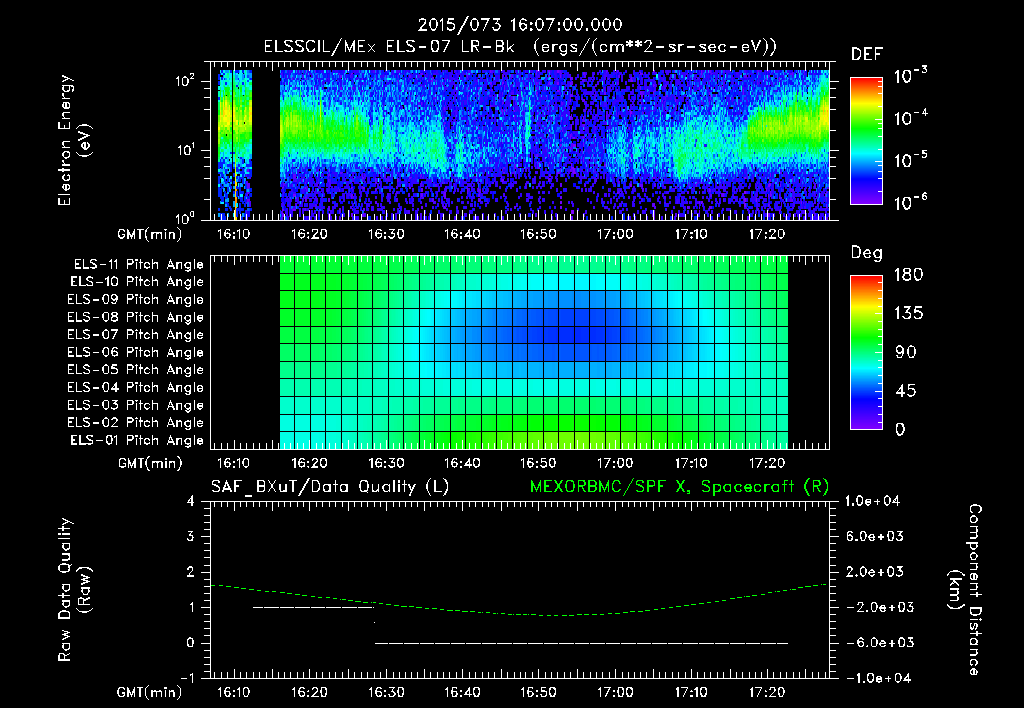Click the 17:00 tick label under the bottom panel
1024x708 pixels.
tap(615, 692)
